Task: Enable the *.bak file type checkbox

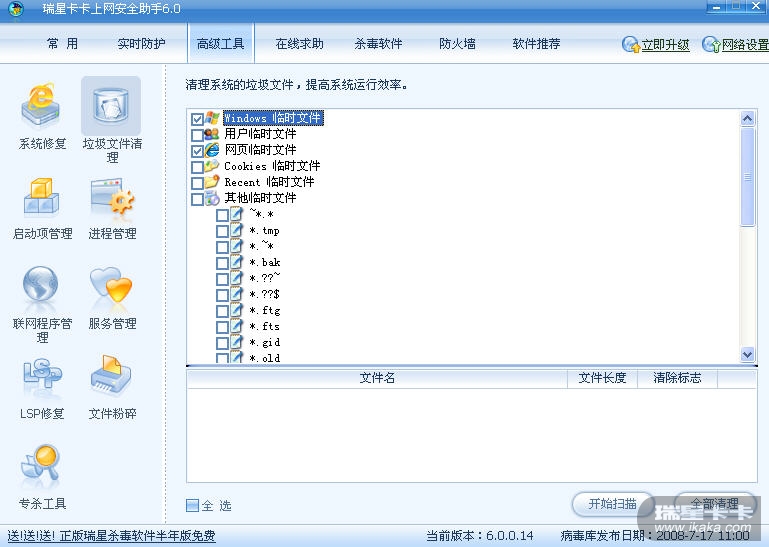Action: pos(222,263)
